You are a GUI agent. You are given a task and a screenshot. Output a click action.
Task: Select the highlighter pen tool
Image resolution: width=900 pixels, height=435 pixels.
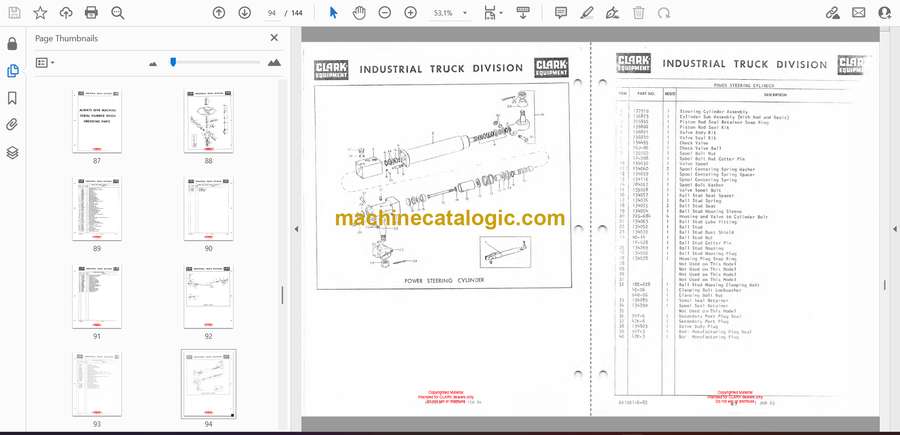tap(587, 13)
